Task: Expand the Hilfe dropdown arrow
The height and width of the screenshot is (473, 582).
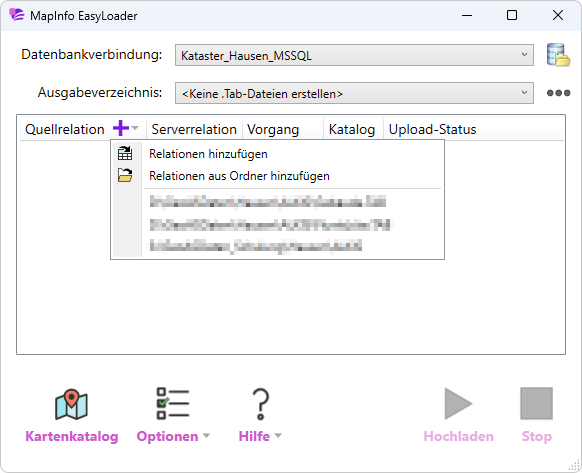Action: pos(278,436)
